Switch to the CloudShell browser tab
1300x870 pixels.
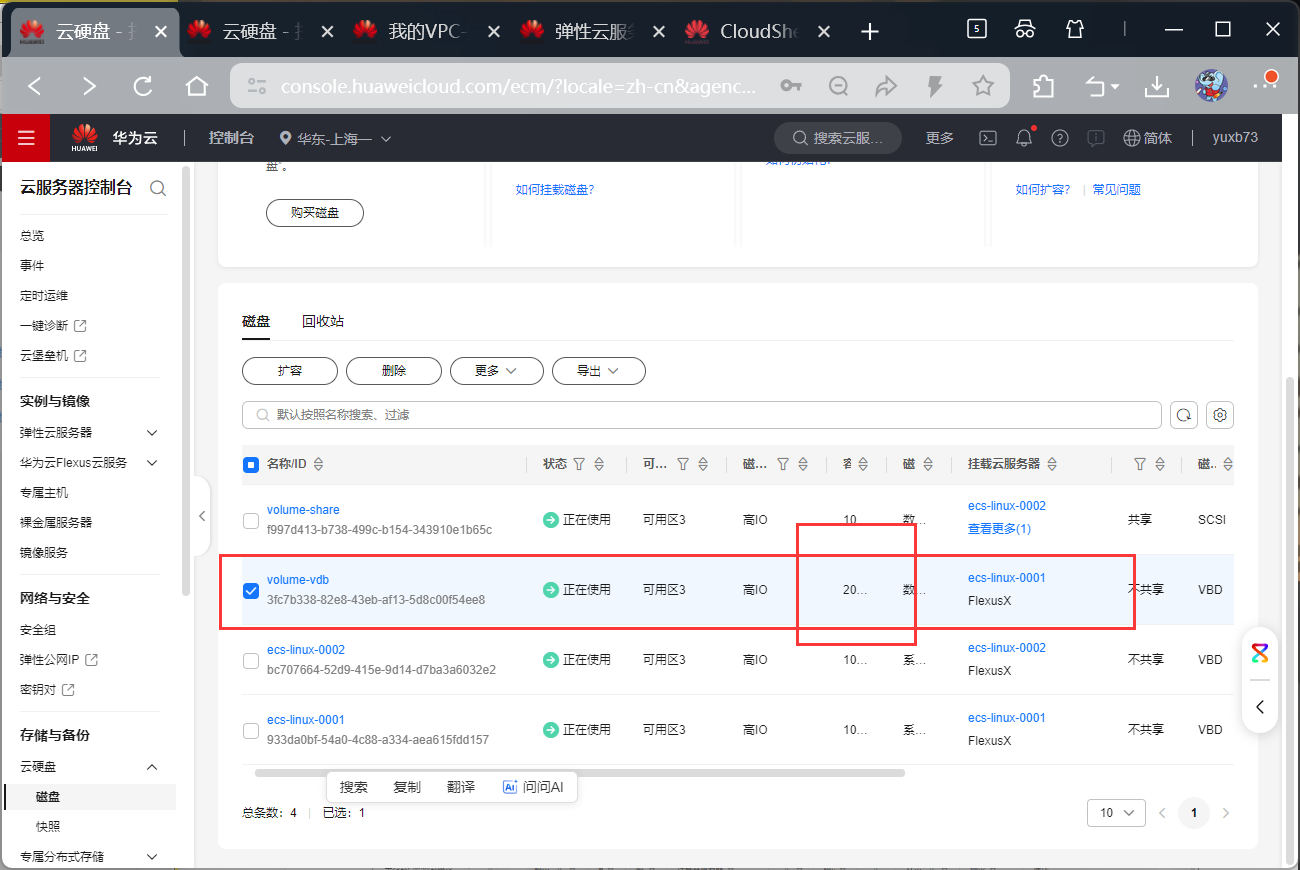click(760, 32)
